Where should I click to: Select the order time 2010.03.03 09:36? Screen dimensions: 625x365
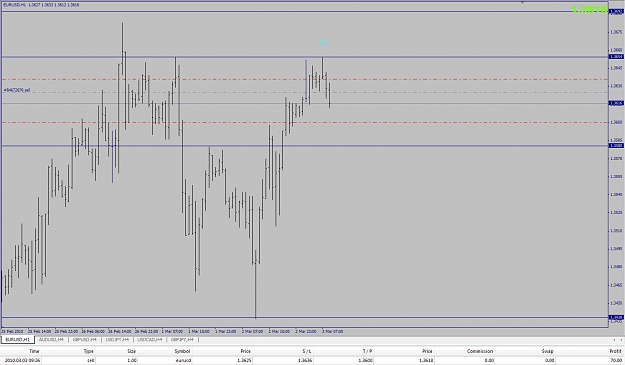click(23, 360)
